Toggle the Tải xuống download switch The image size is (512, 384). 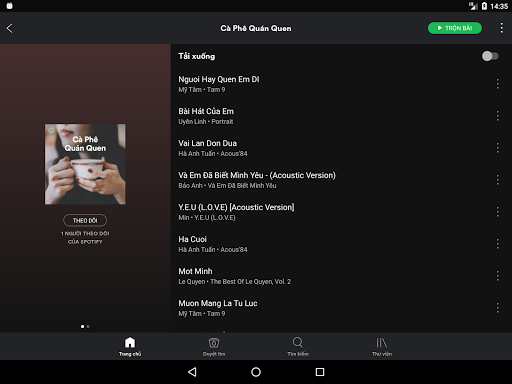click(490, 56)
